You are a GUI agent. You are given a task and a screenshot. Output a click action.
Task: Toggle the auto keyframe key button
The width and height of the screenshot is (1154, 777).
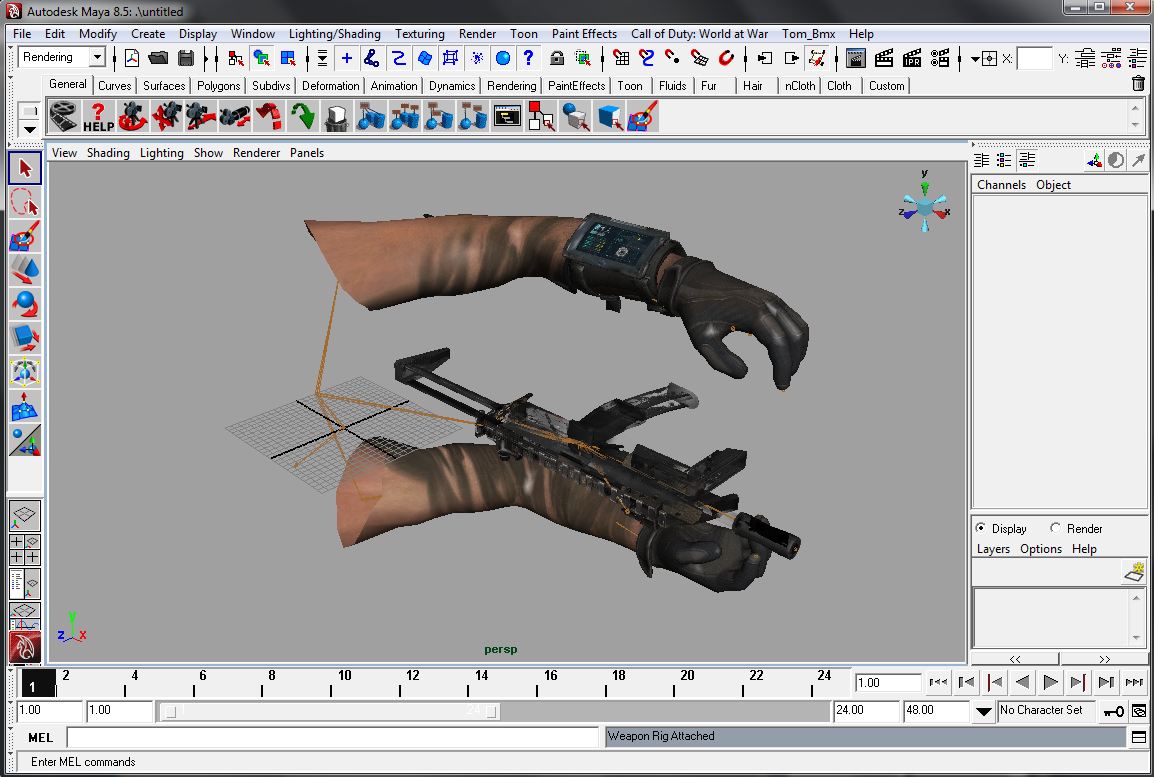(1113, 711)
